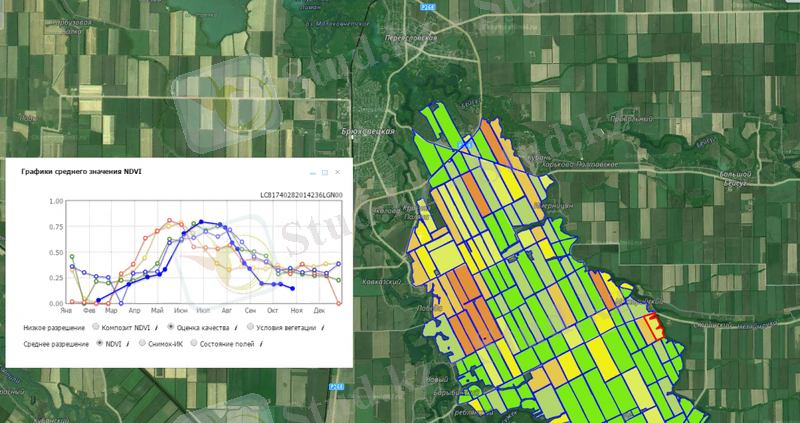Close the NDVI chart panel
This screenshot has width=800, height=423.
click(x=337, y=172)
